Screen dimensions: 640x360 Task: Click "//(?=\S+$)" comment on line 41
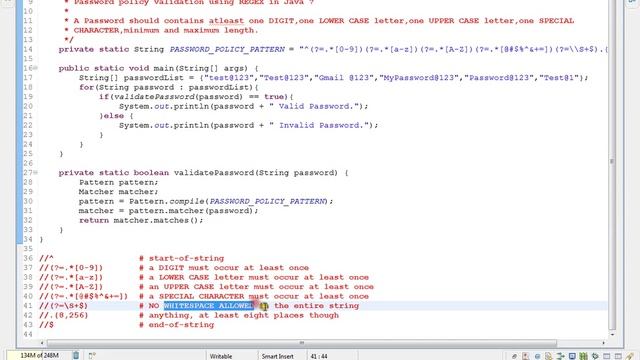pos(63,306)
